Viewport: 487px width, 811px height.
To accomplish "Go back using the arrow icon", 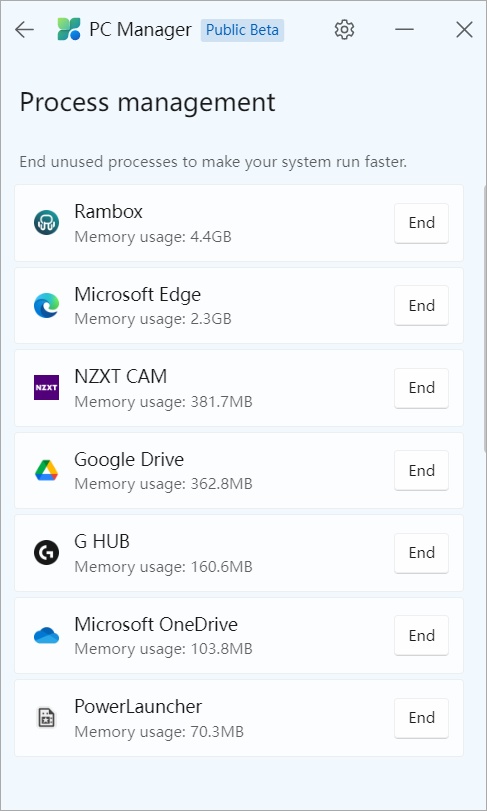I will tap(24, 30).
